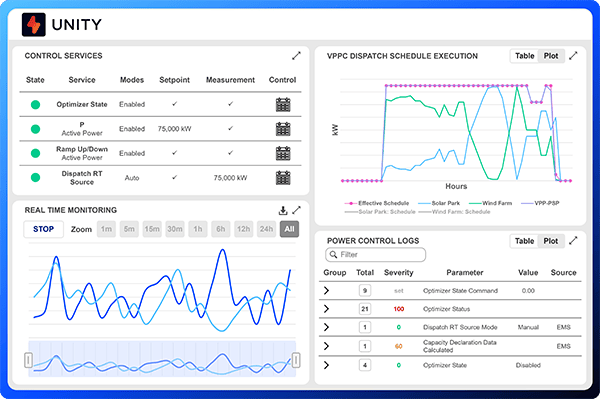Click the monitoring navigator overview chart
This screenshot has width=600, height=399.
point(162,359)
